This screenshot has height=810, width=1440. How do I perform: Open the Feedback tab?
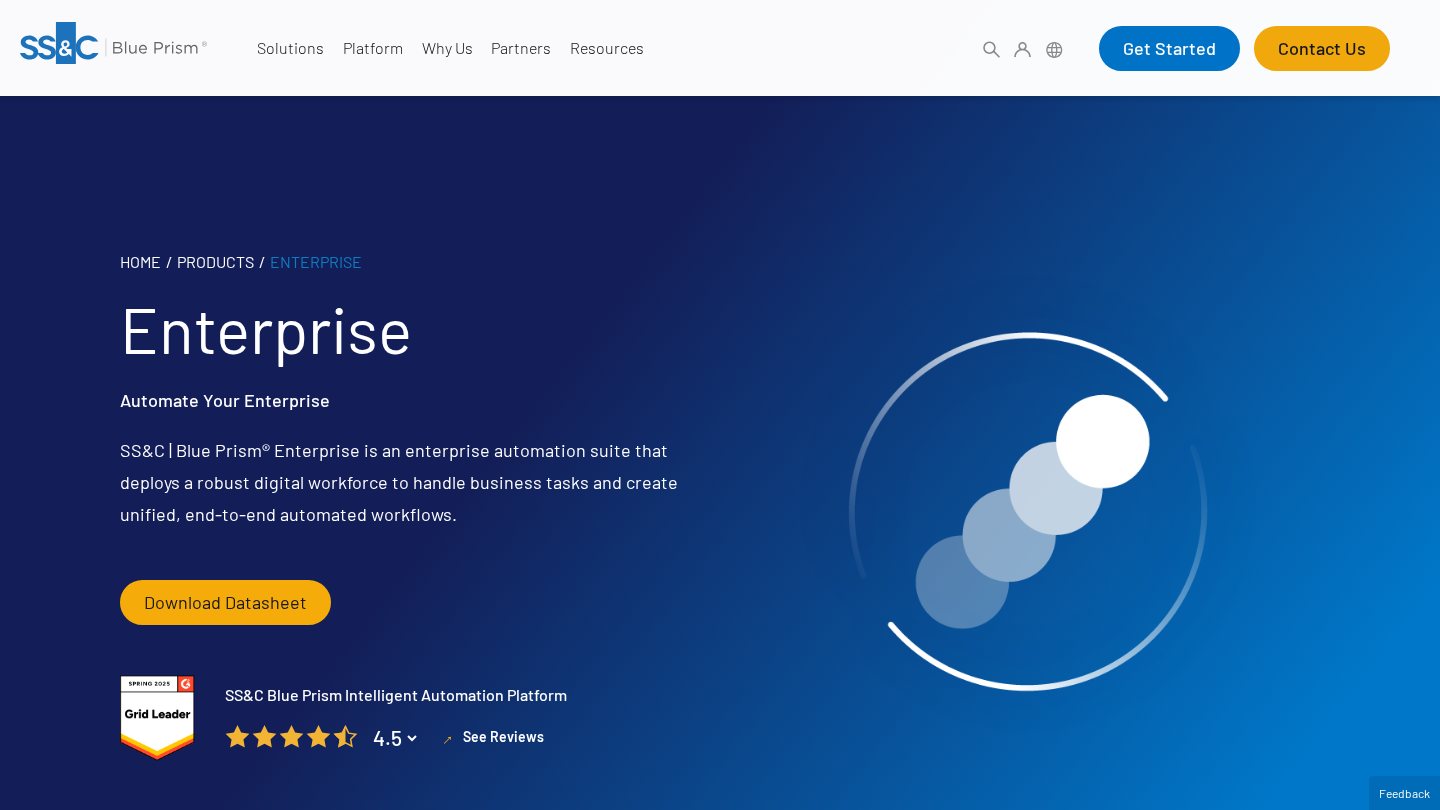1404,793
